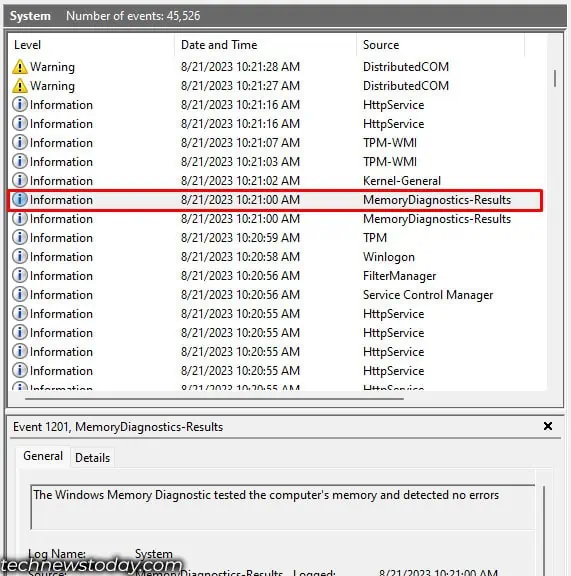Click the Event 1201 pane title

pos(118,427)
